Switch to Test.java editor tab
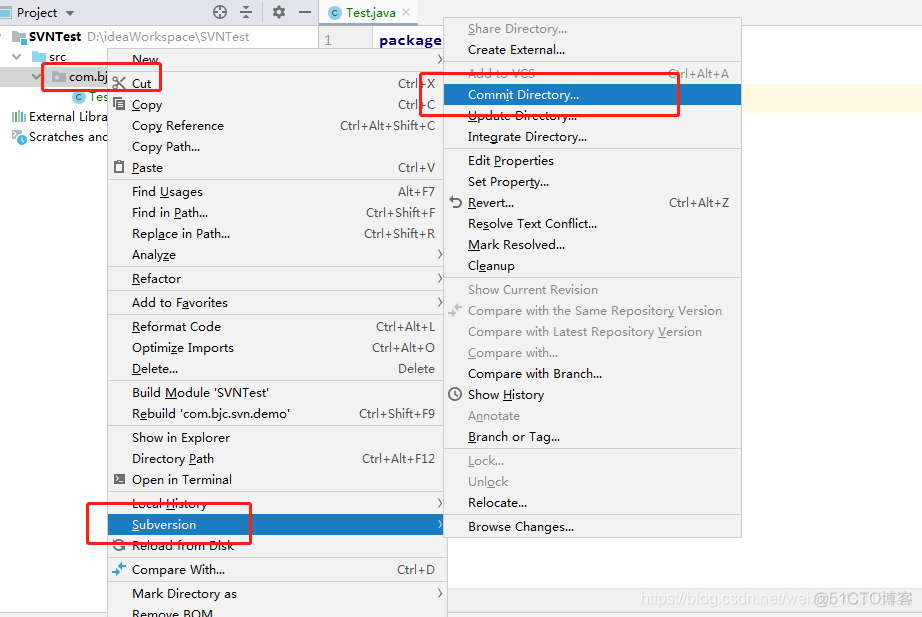The image size is (922, 617). 370,12
